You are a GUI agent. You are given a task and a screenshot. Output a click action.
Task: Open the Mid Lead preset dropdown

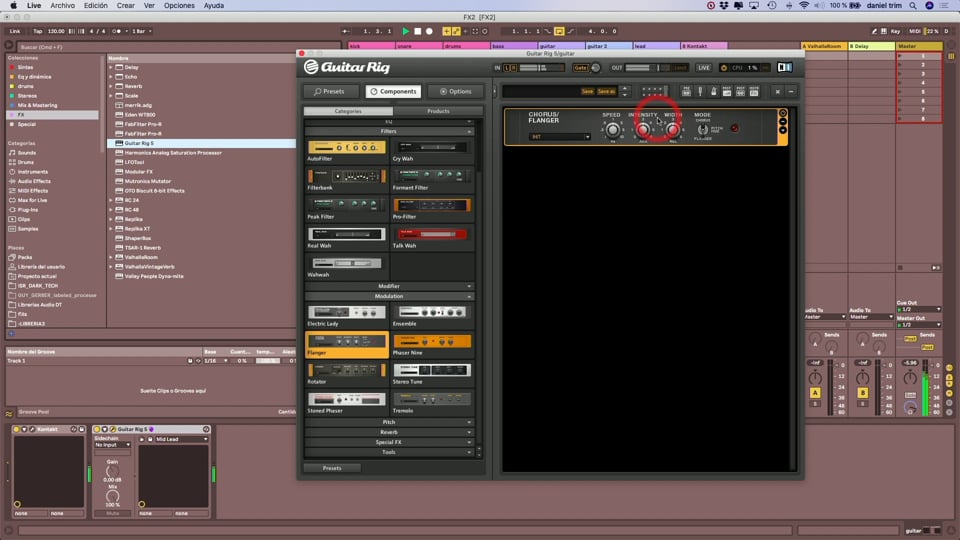(181, 439)
